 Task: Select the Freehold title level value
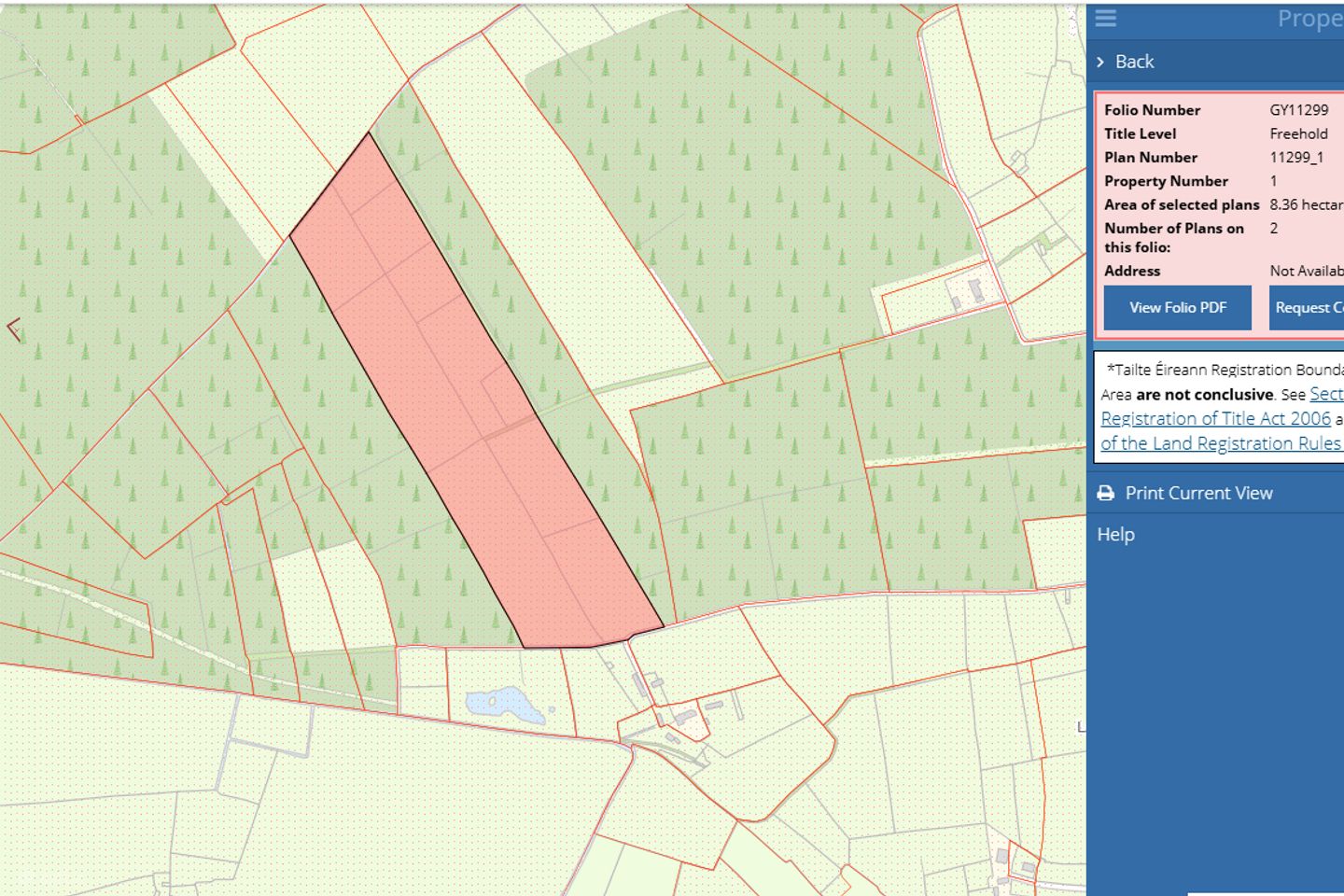1298,134
